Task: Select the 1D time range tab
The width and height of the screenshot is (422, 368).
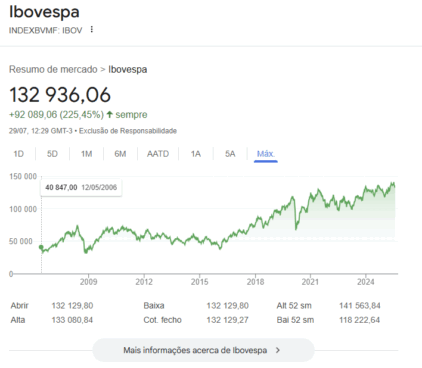Action: (x=19, y=154)
